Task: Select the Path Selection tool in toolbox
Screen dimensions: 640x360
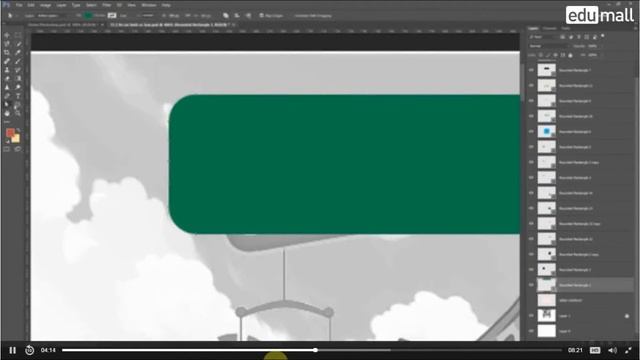Action: pos(7,105)
